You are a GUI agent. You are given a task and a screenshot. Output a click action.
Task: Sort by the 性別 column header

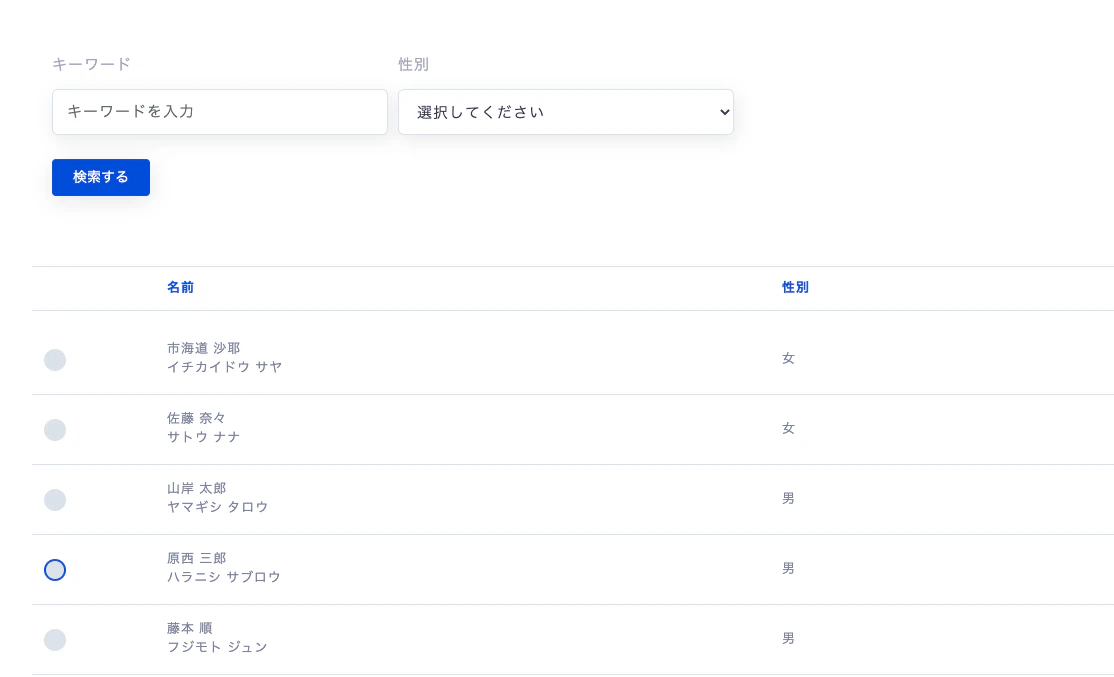click(795, 288)
